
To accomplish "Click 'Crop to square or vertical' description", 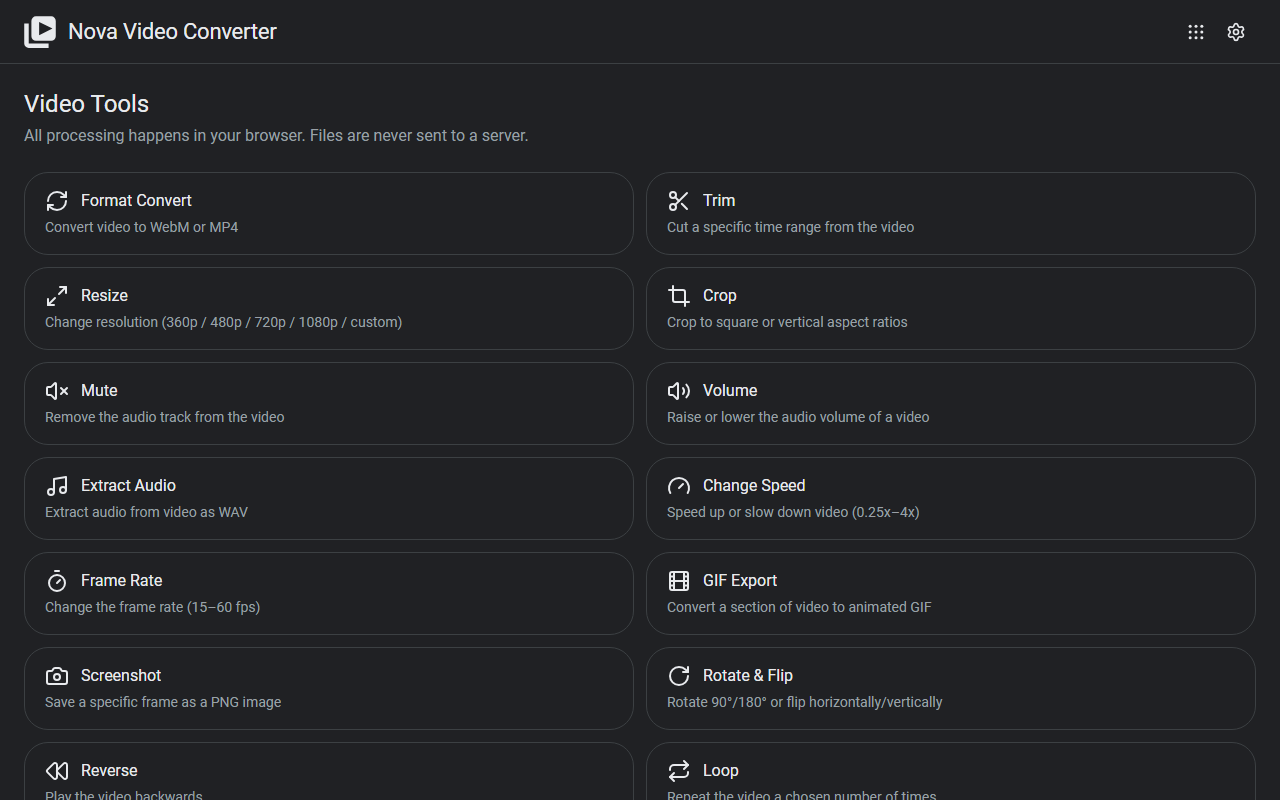I will (x=787, y=322).
